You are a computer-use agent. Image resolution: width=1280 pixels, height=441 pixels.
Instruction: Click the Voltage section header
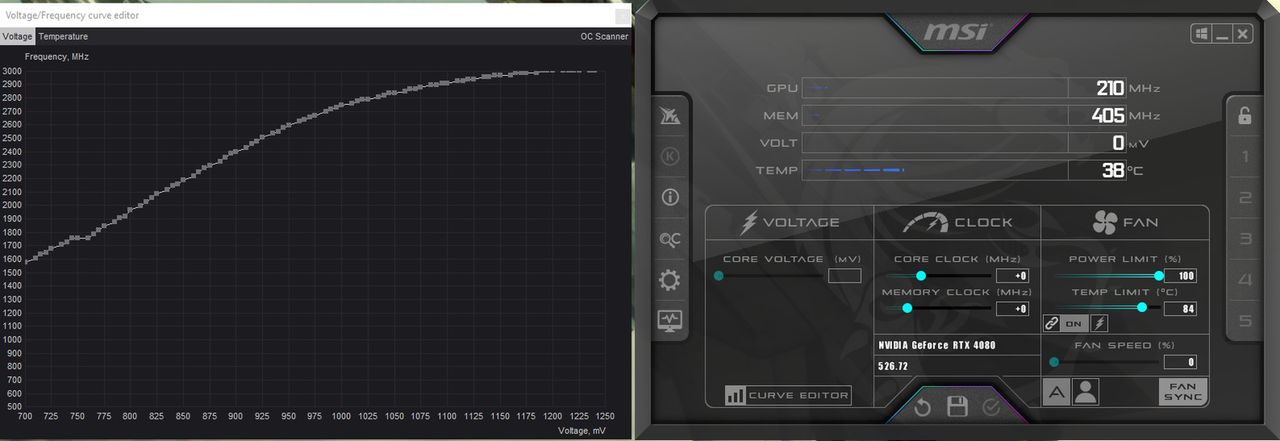789,222
